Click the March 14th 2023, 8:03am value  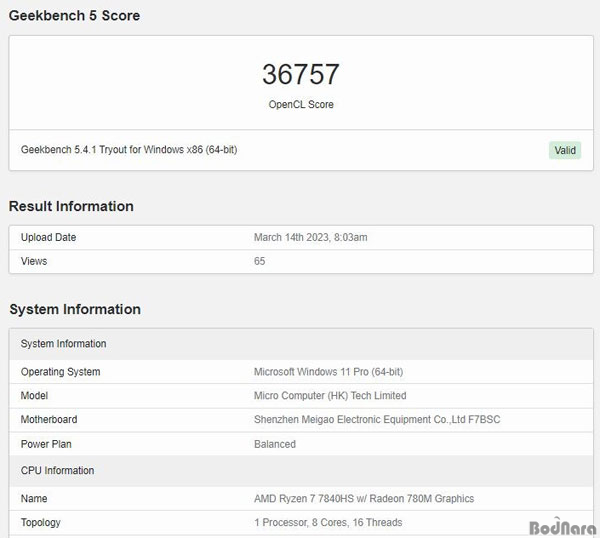click(x=310, y=237)
